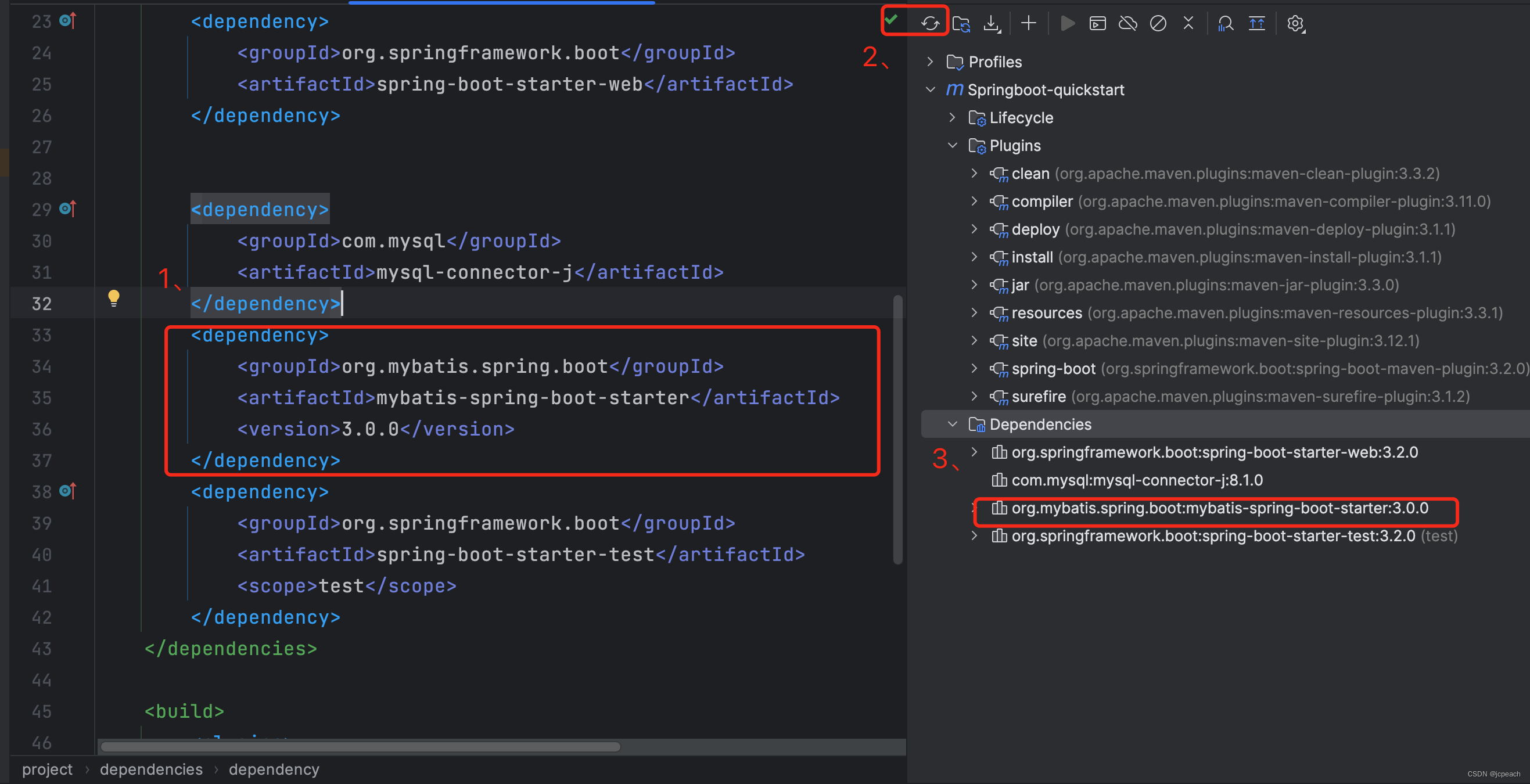The width and height of the screenshot is (1530, 784).
Task: Reload all Maven projects
Action: [930, 23]
